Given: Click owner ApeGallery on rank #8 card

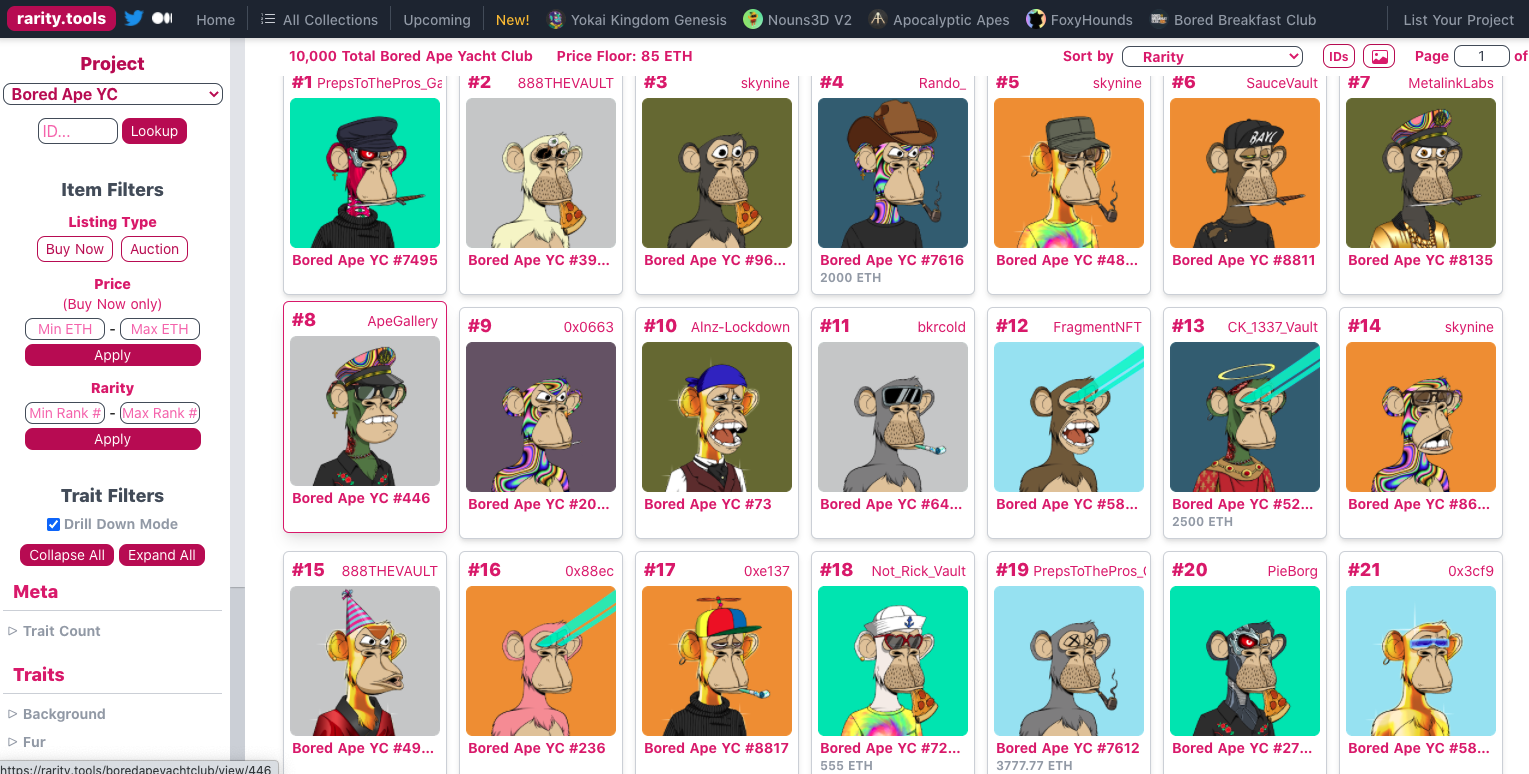Looking at the screenshot, I should click(x=403, y=321).
